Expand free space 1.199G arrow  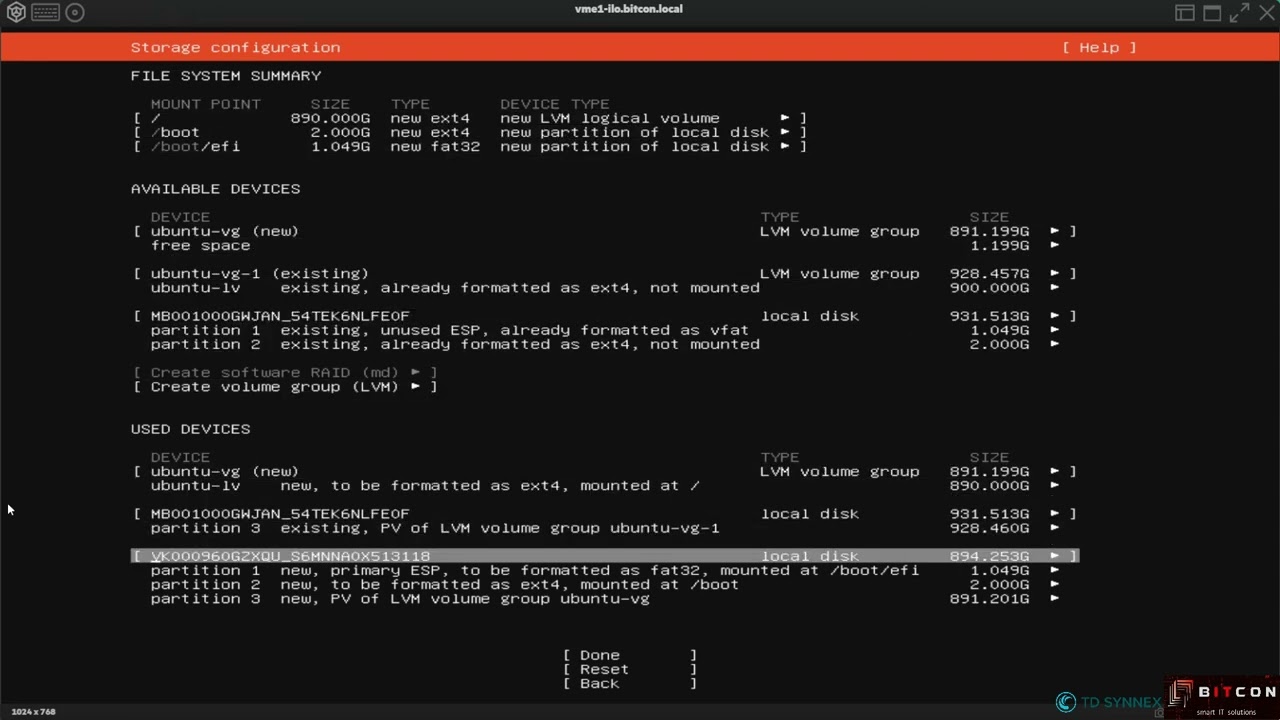click(x=1055, y=245)
